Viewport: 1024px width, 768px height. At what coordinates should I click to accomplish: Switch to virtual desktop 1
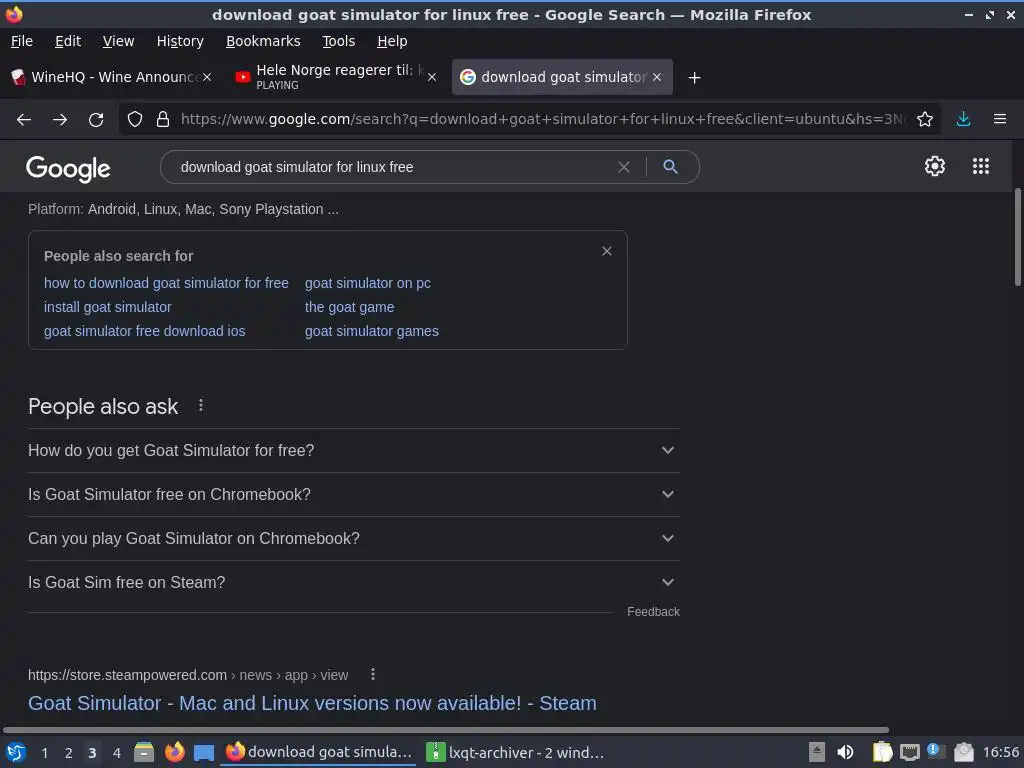click(x=44, y=752)
